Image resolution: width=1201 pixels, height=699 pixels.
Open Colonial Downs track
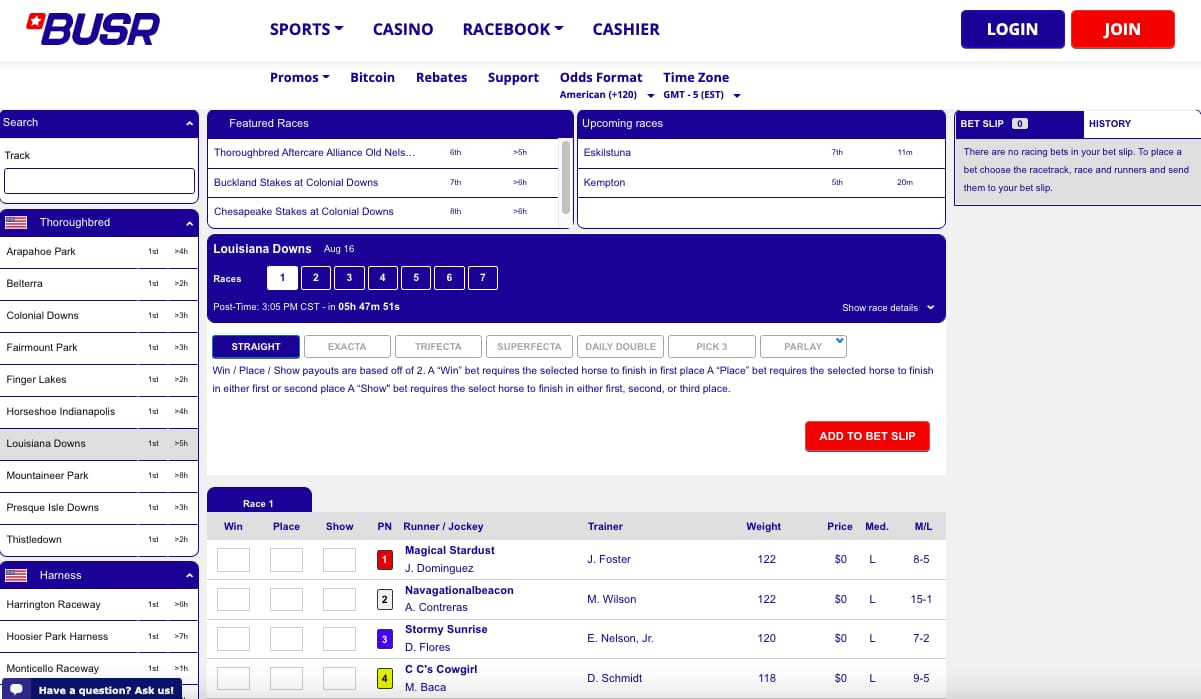coord(99,316)
